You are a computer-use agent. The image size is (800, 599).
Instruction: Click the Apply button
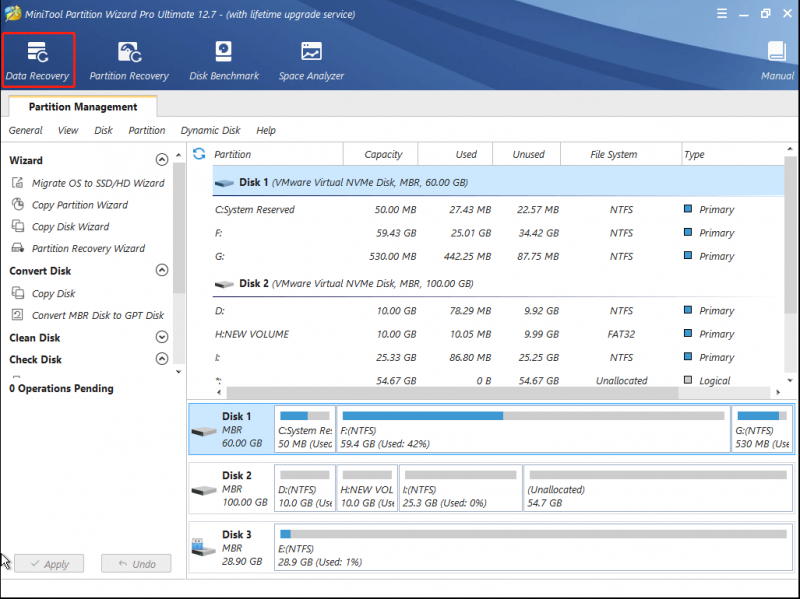pyautogui.click(x=49, y=564)
